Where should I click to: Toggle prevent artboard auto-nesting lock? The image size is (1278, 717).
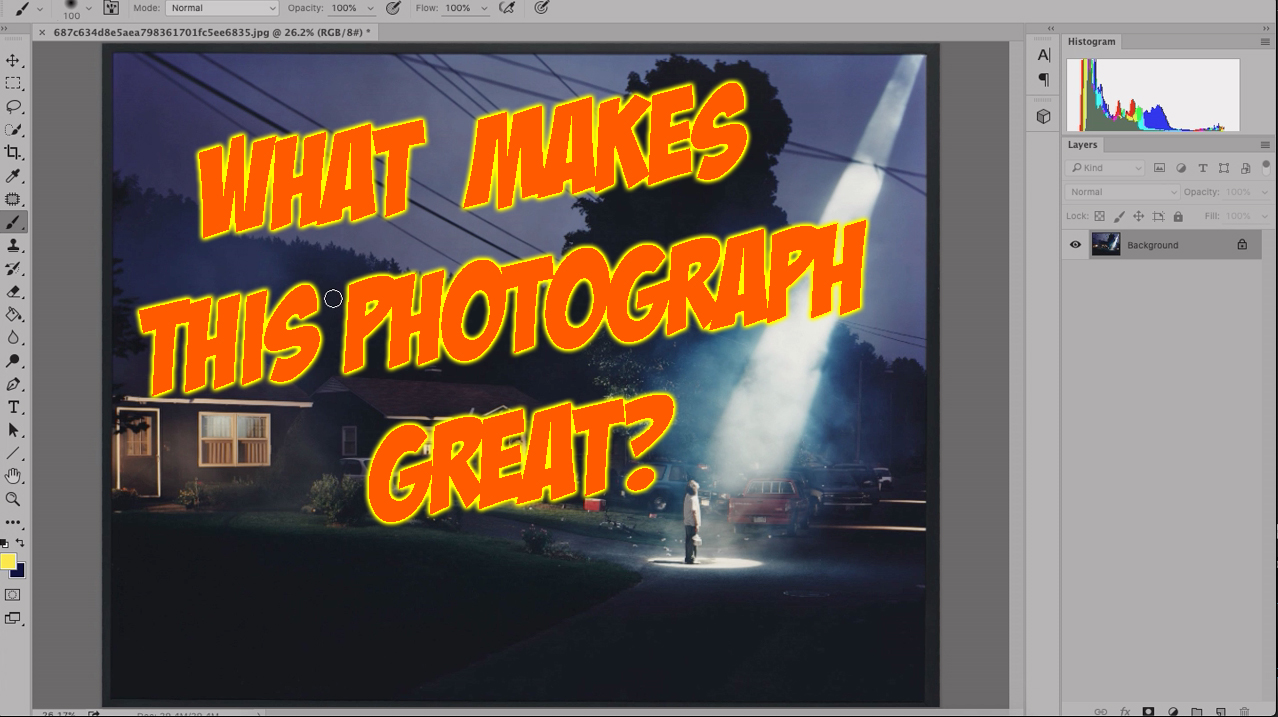(1158, 216)
